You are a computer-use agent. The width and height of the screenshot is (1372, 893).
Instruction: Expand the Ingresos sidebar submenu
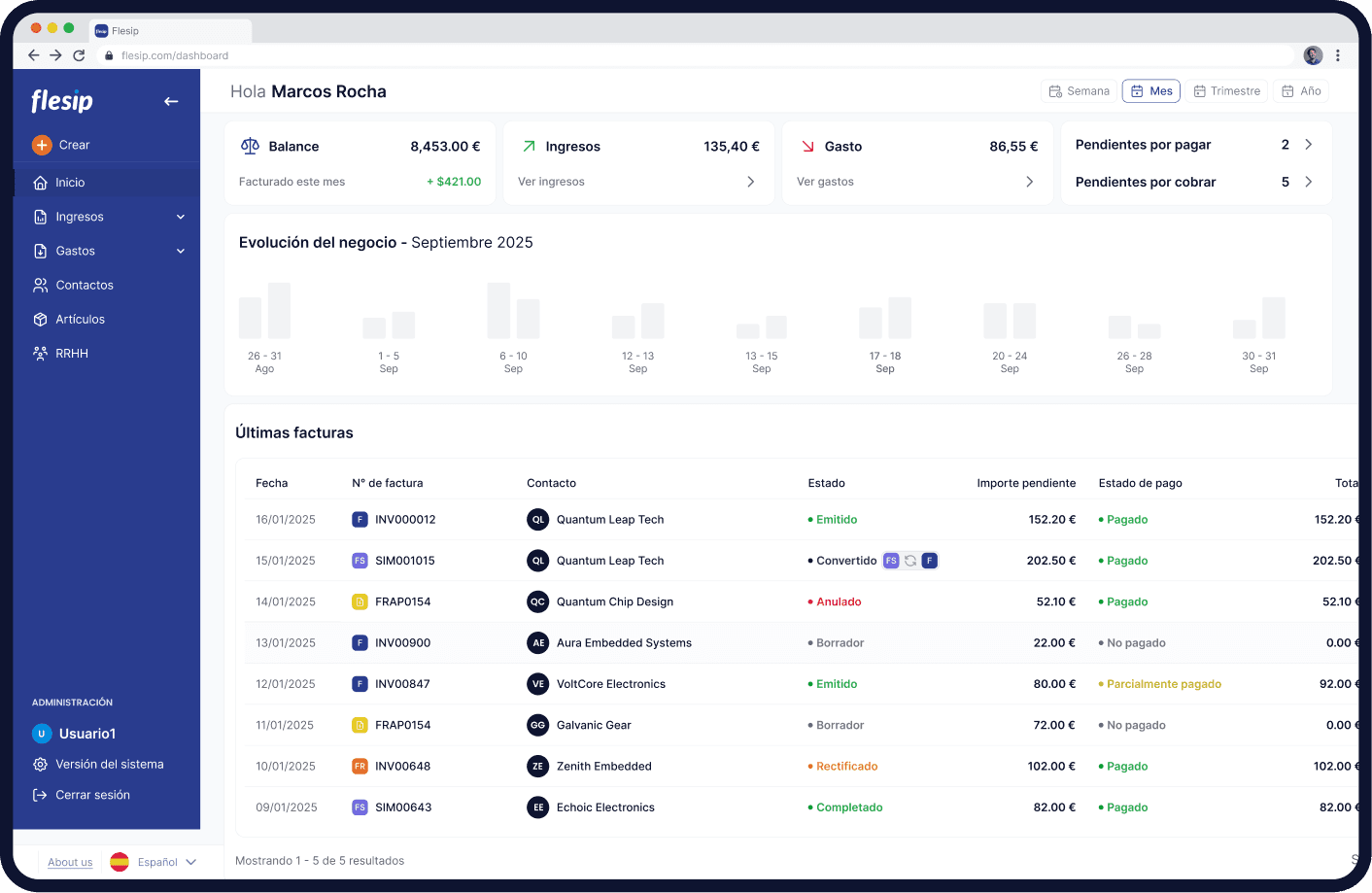[x=181, y=217]
